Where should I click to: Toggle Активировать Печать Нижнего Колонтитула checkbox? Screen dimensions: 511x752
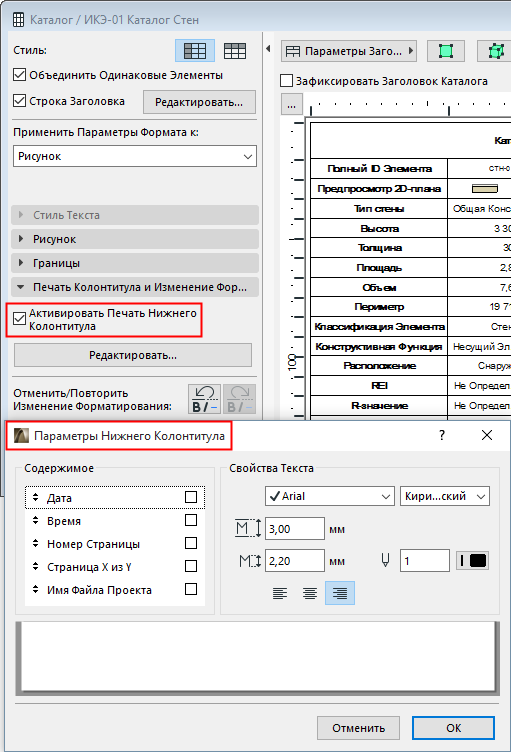[19, 318]
